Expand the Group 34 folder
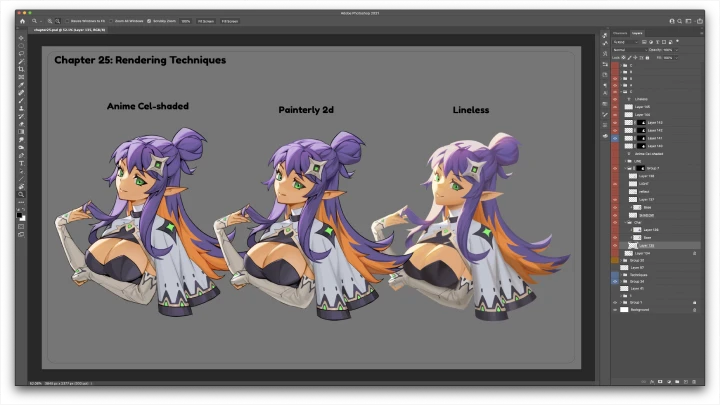Image resolution: width=720 pixels, height=405 pixels. click(x=621, y=281)
